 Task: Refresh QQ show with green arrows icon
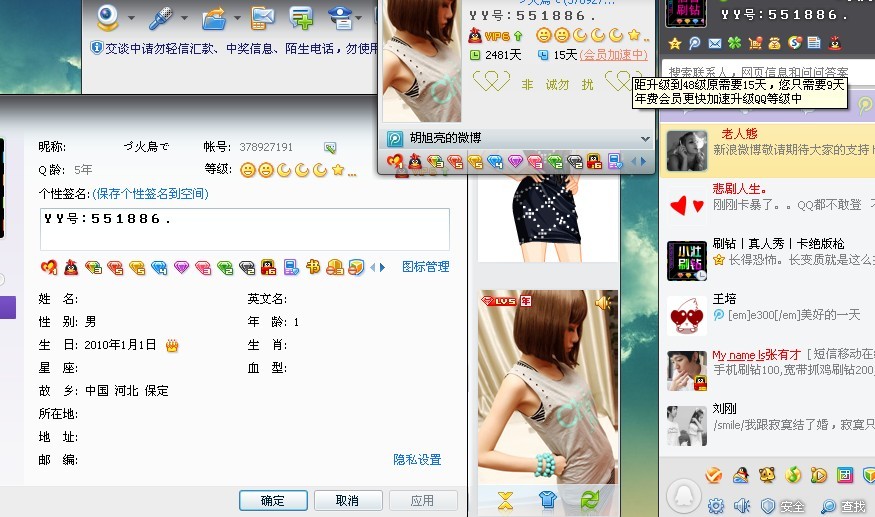coord(589,500)
